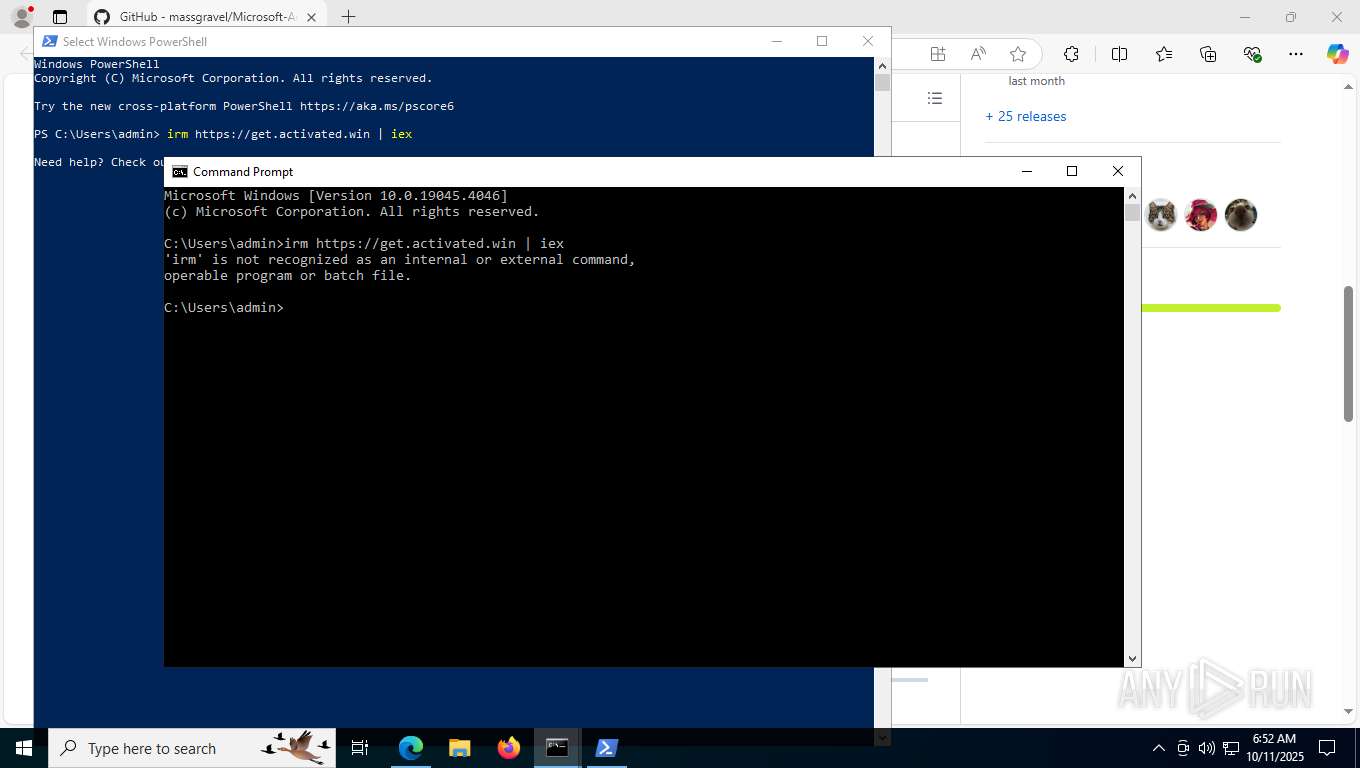
Task: Open Edge Collections panel
Action: [1208, 54]
